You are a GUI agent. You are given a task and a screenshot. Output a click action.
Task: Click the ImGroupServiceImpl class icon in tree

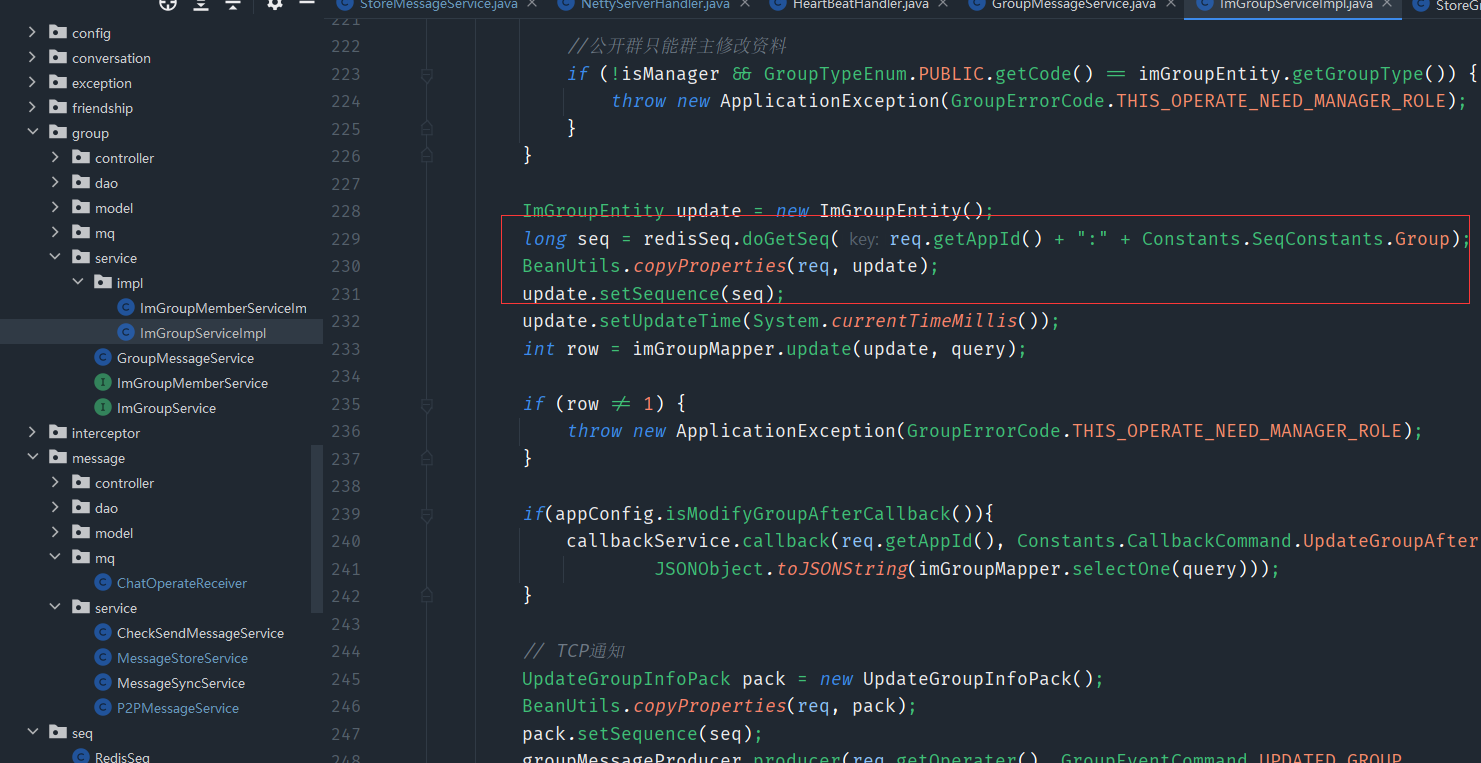point(126,333)
